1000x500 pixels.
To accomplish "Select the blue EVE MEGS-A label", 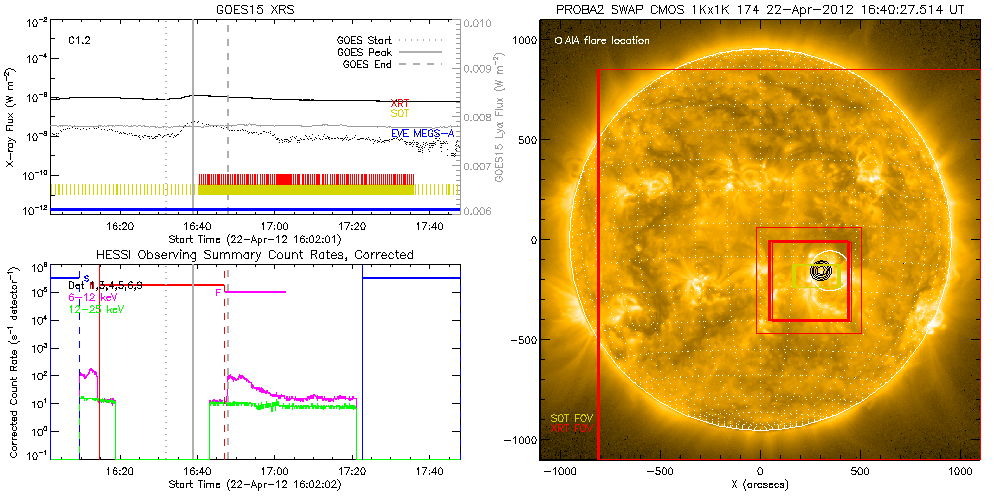I will [x=424, y=132].
